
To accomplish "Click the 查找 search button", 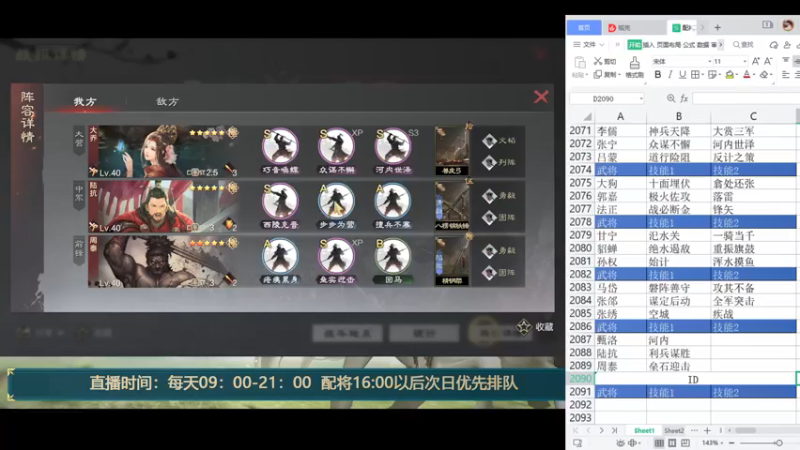I will (743, 45).
